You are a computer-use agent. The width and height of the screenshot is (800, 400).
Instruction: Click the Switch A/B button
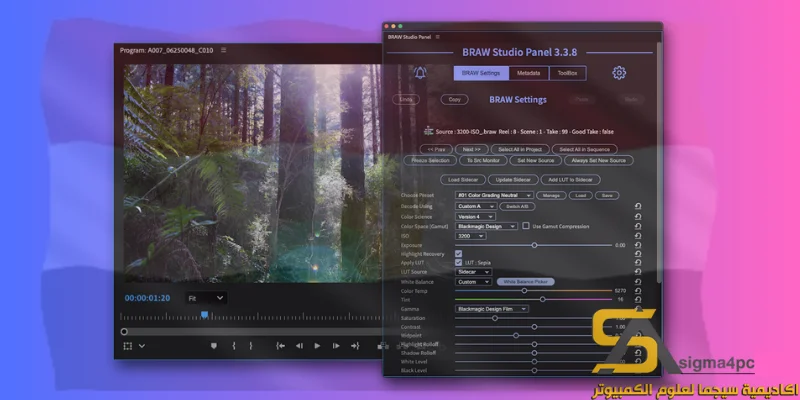(x=517, y=207)
